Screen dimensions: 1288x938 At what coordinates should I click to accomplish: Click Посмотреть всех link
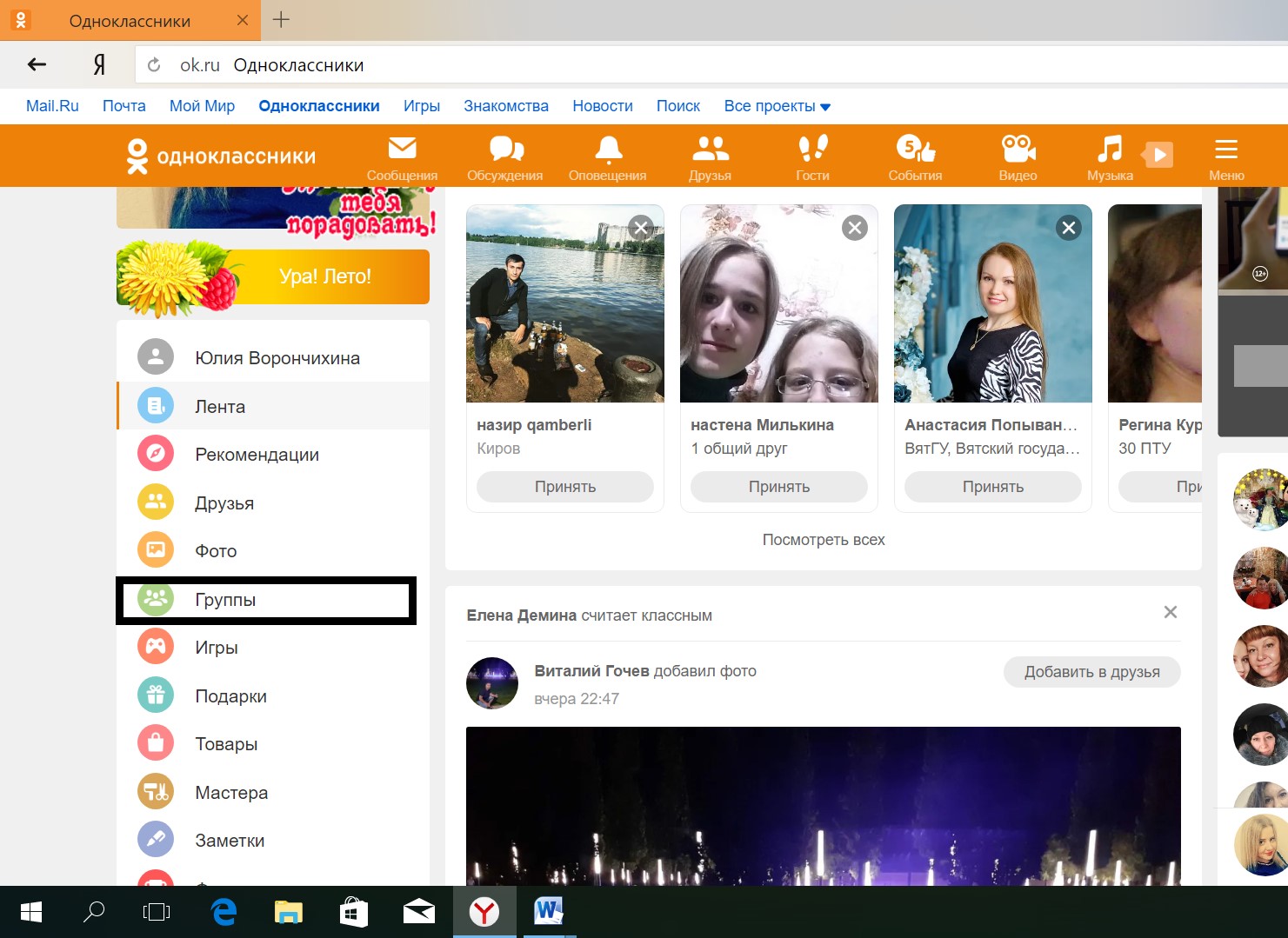824,540
